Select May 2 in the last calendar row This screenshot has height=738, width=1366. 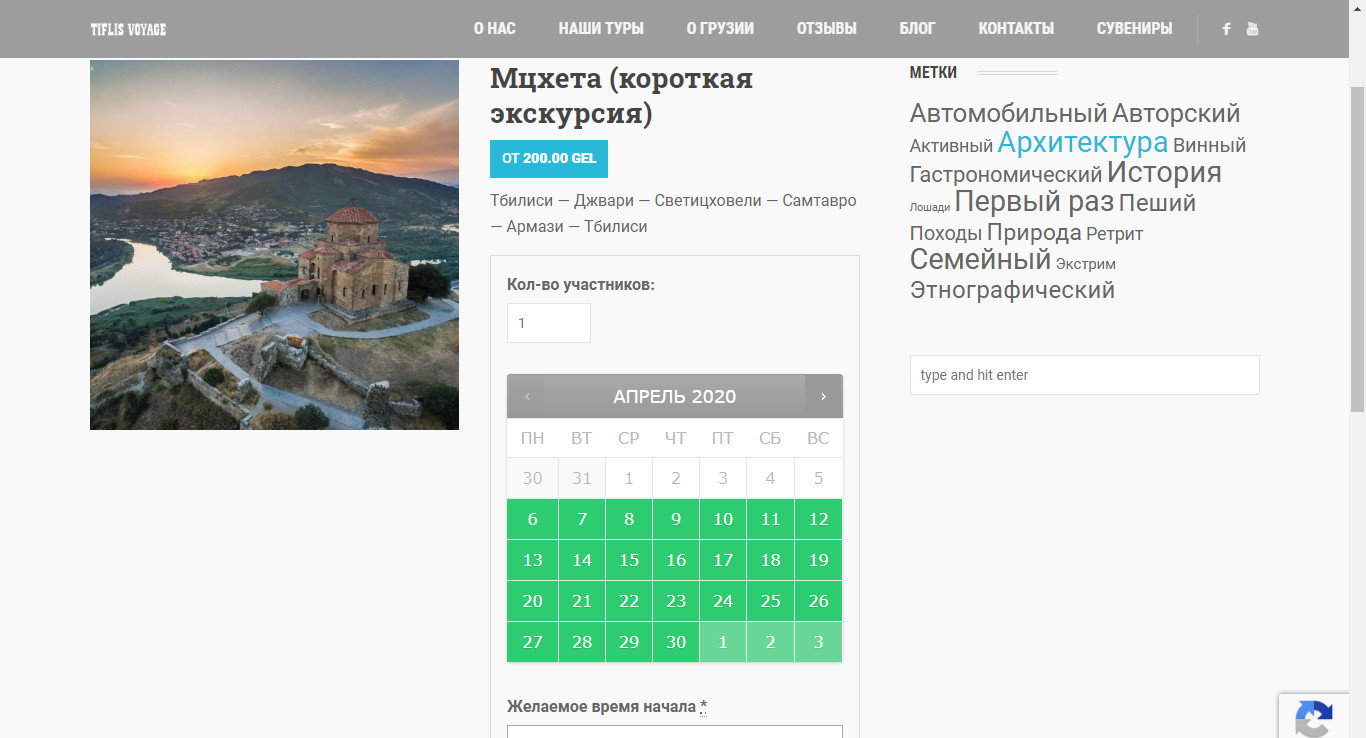pyautogui.click(x=770, y=642)
